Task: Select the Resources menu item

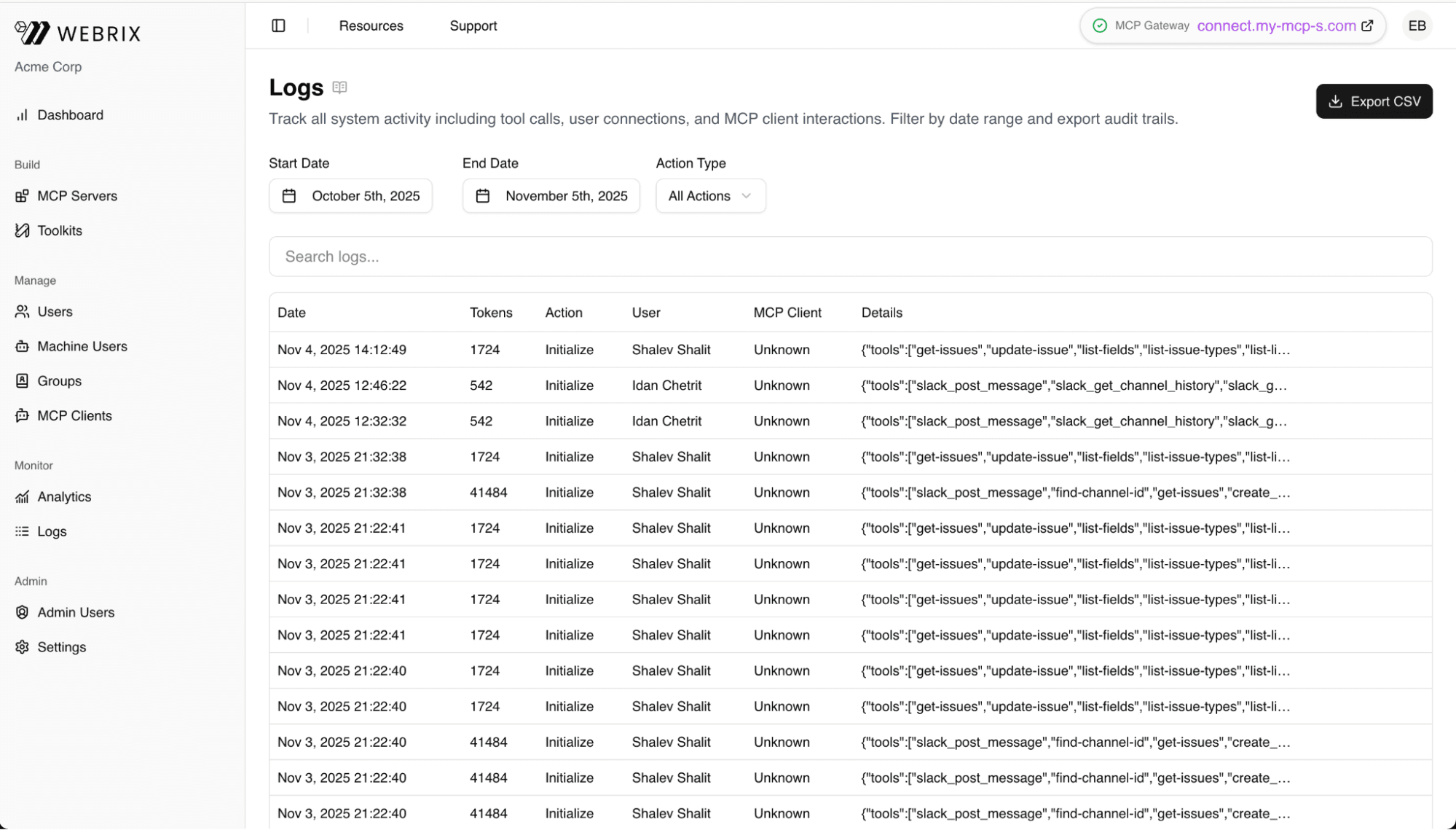Action: click(x=371, y=26)
